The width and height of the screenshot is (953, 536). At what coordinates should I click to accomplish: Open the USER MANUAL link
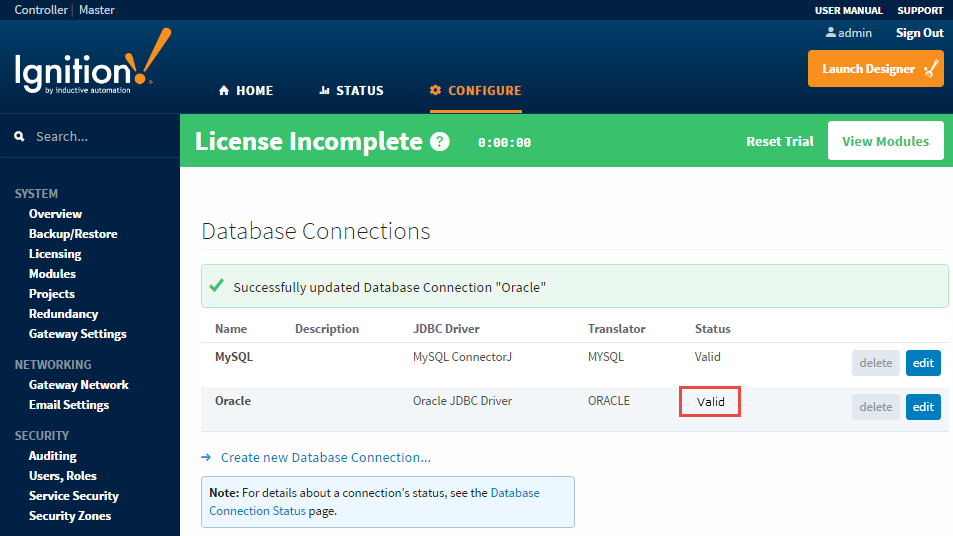pyautogui.click(x=848, y=10)
